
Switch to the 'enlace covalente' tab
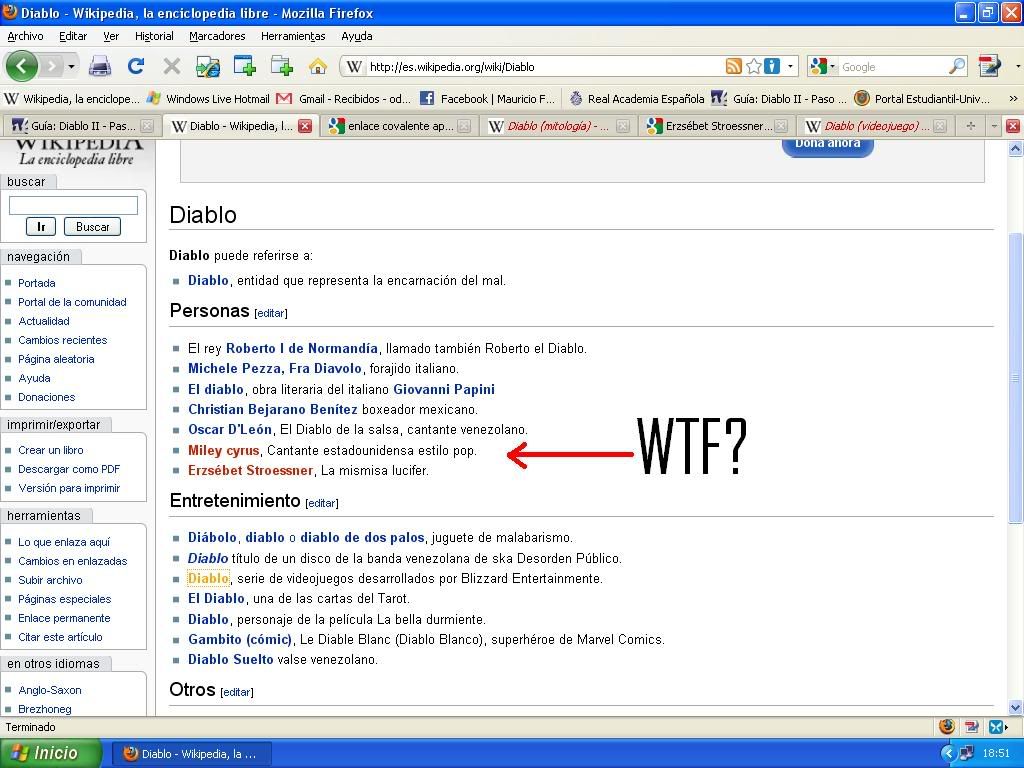coord(399,126)
